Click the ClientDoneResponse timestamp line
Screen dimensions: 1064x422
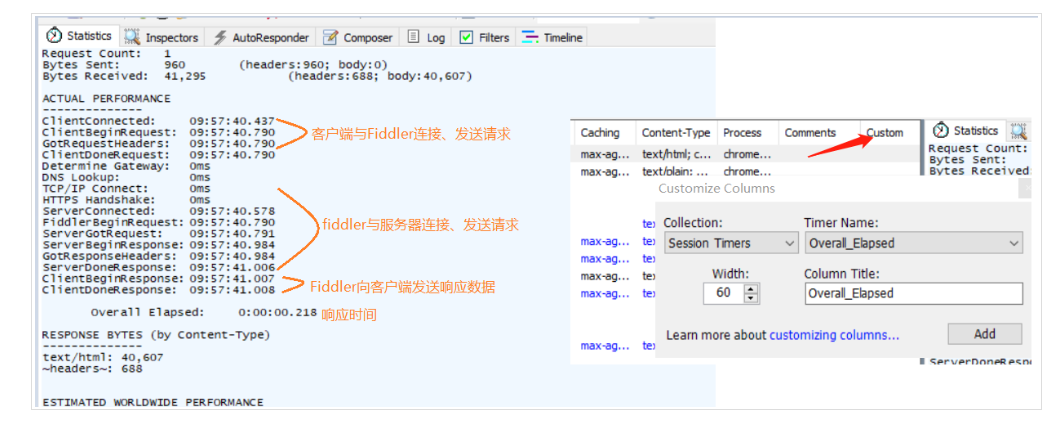(158, 290)
